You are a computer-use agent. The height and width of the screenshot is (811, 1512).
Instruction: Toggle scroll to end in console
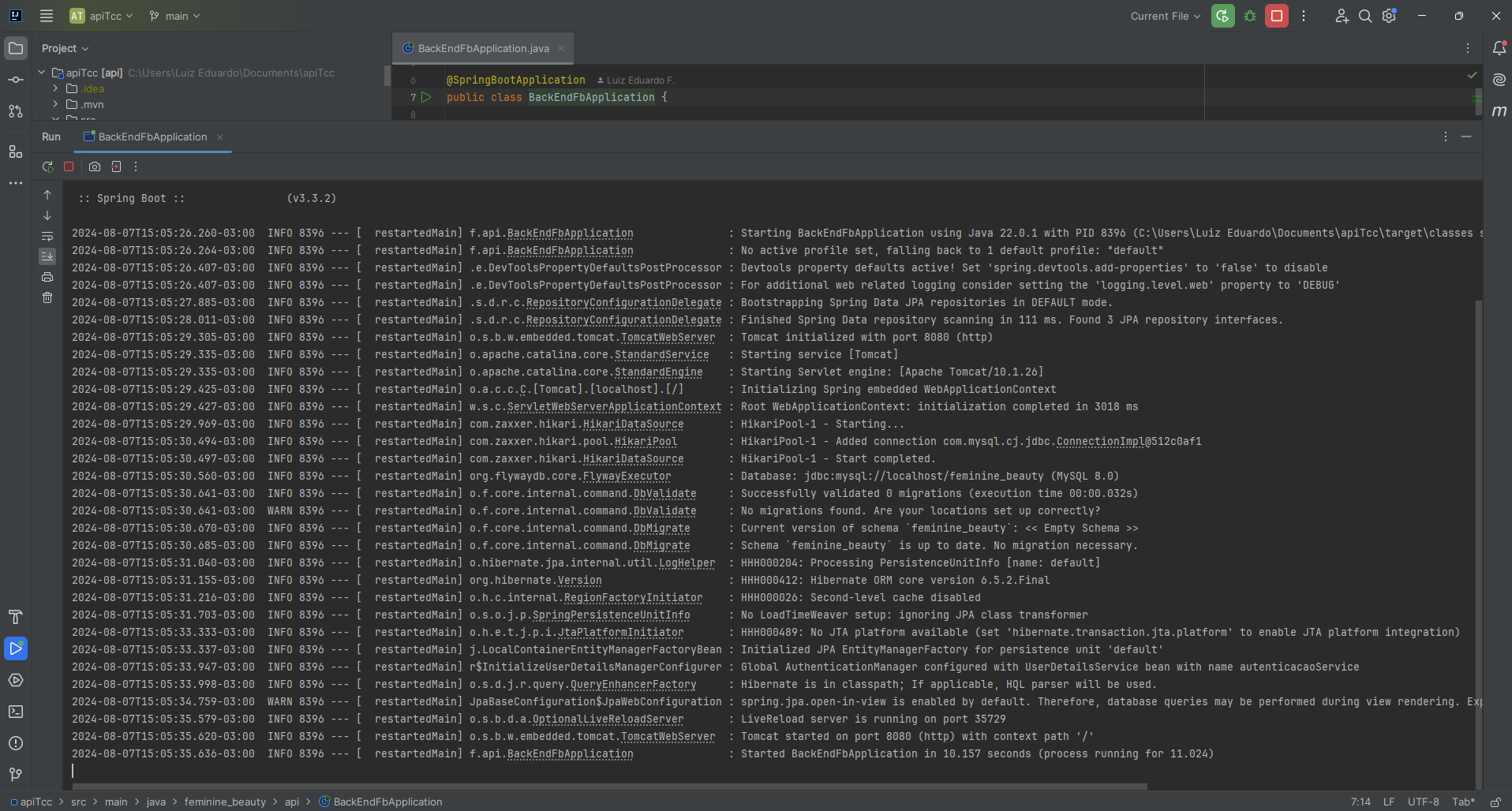[47, 256]
